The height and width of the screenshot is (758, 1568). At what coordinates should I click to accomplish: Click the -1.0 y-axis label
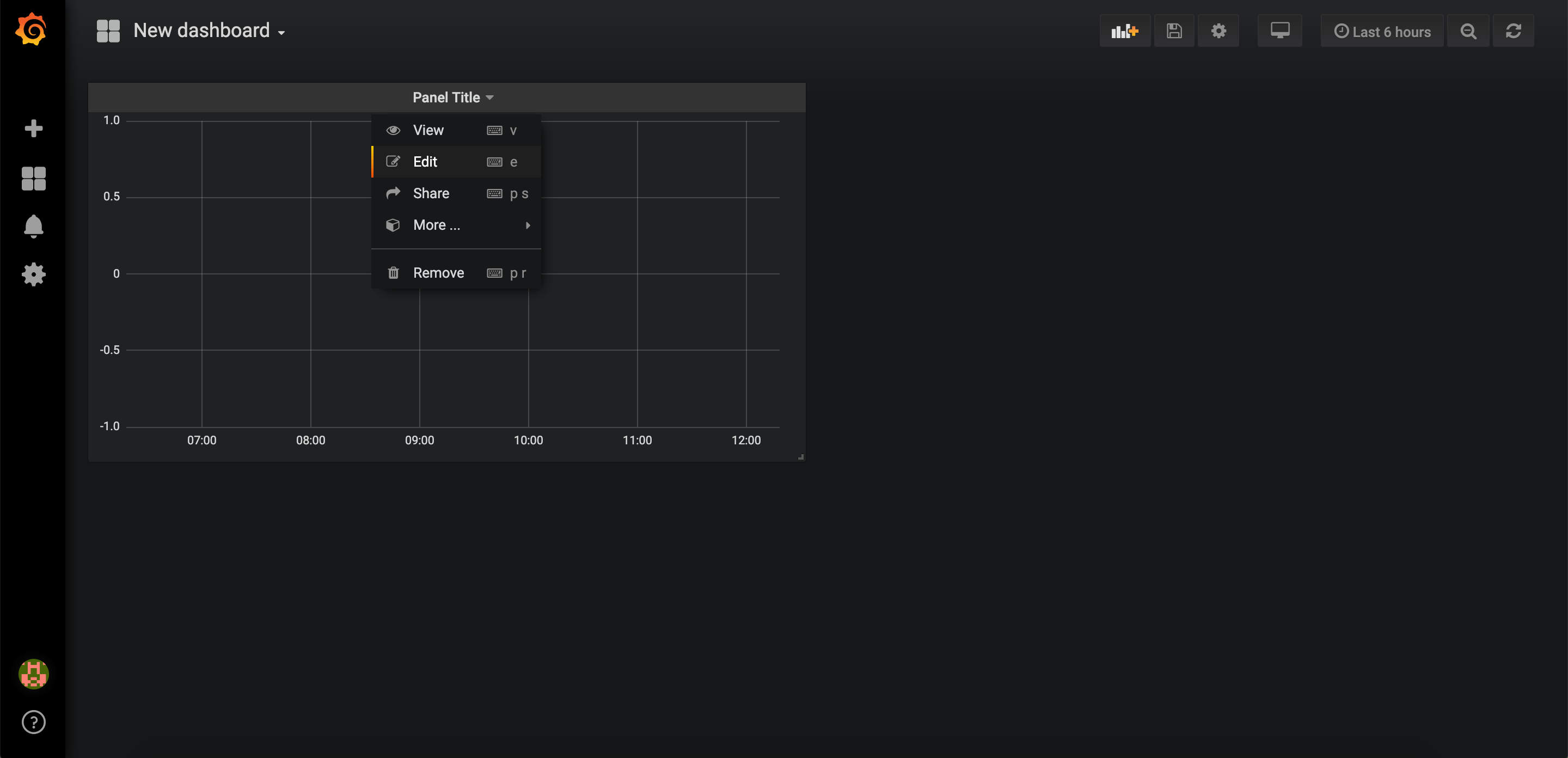click(x=109, y=426)
